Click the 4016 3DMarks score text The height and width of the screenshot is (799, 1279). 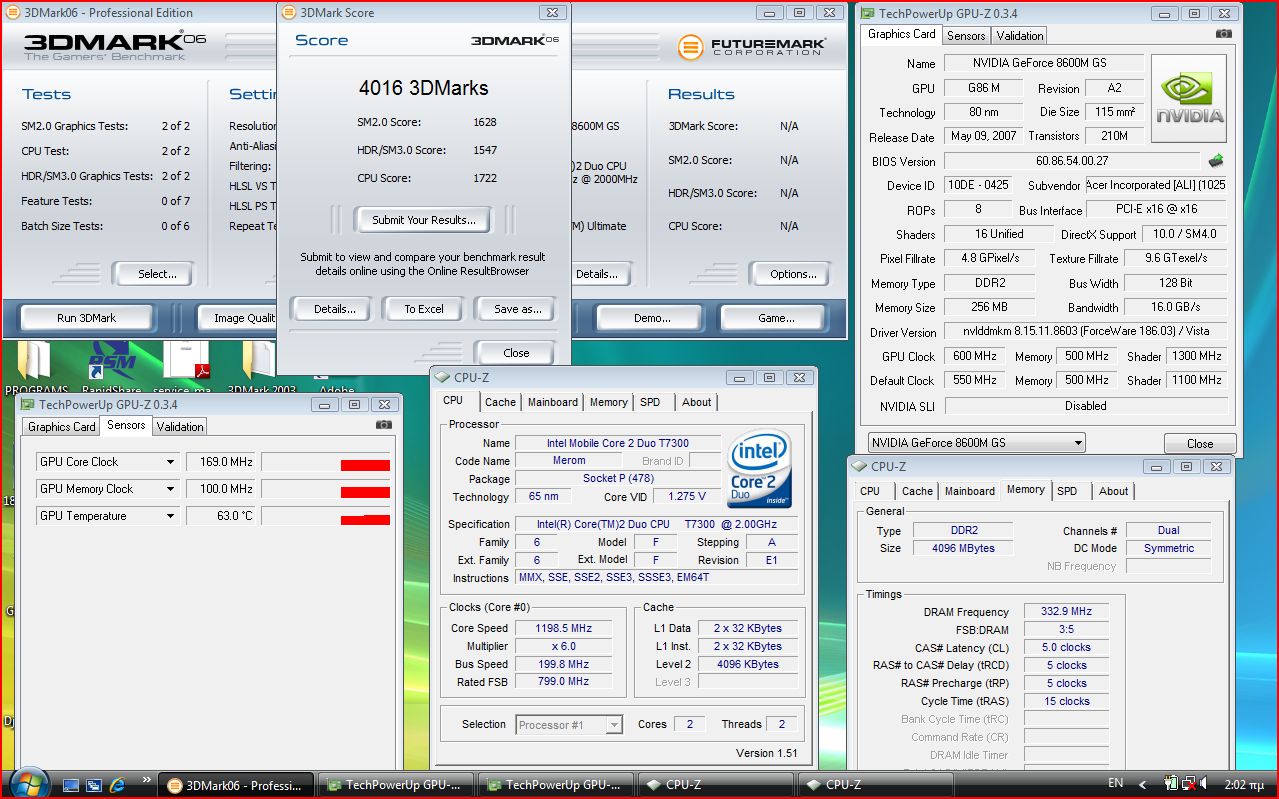(x=424, y=88)
